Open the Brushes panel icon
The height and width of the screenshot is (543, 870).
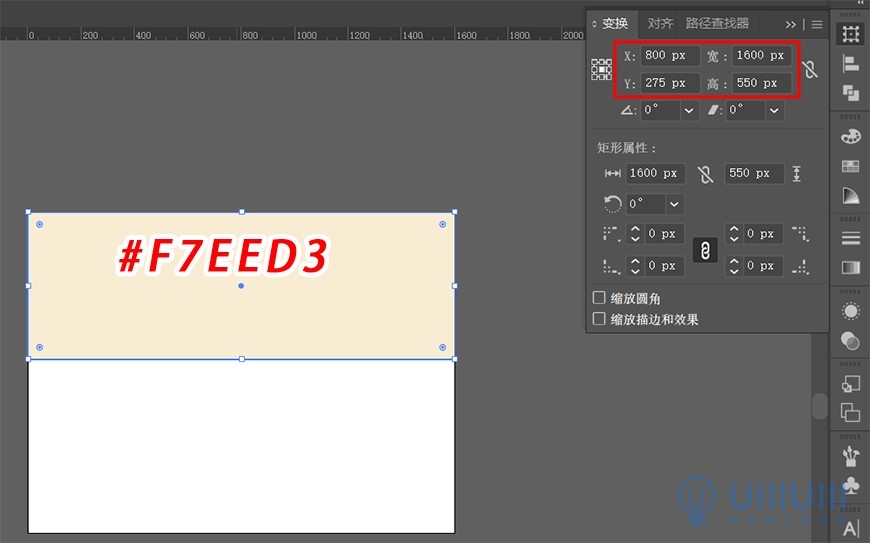(x=850, y=456)
